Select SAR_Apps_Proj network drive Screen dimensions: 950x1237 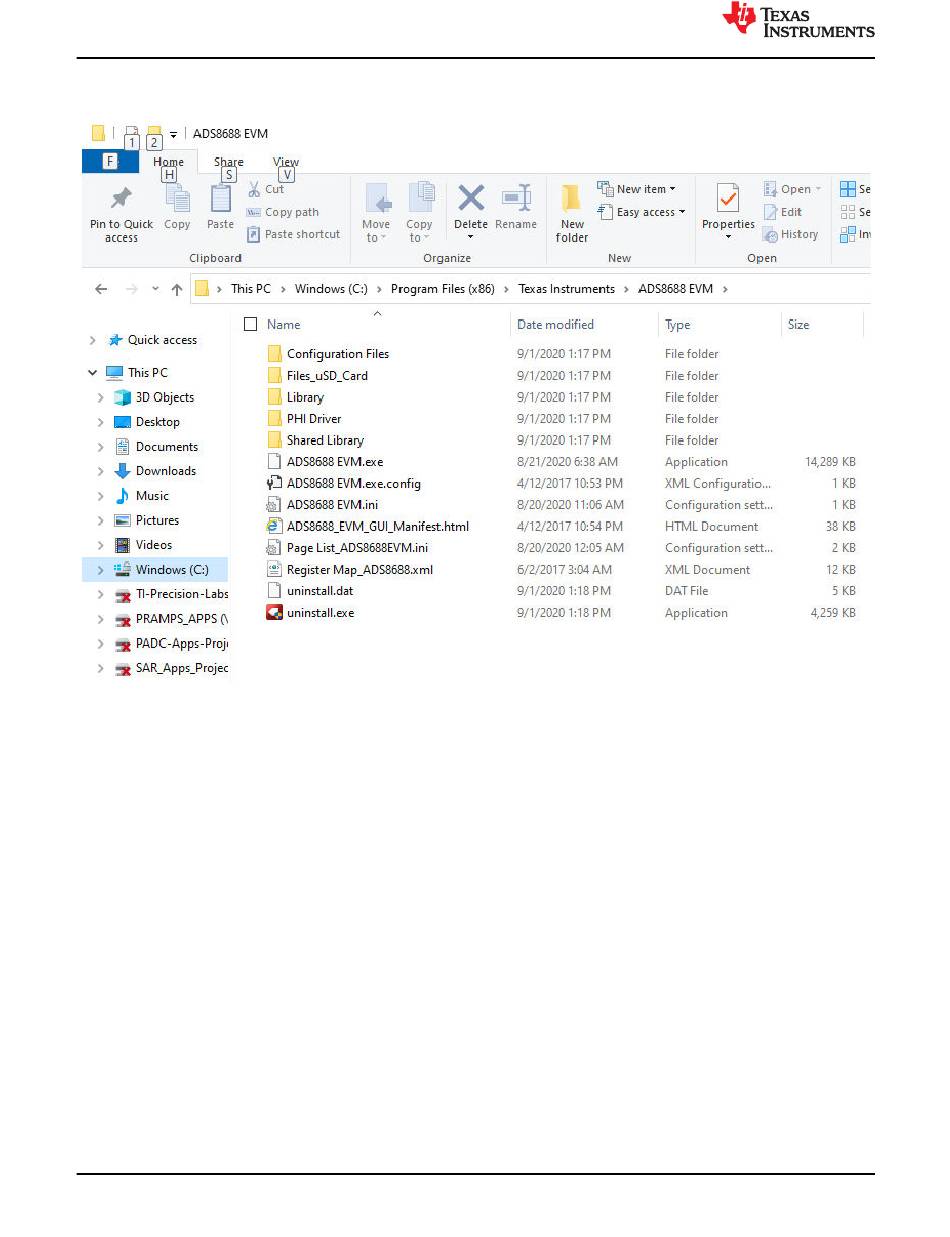[x=181, y=668]
